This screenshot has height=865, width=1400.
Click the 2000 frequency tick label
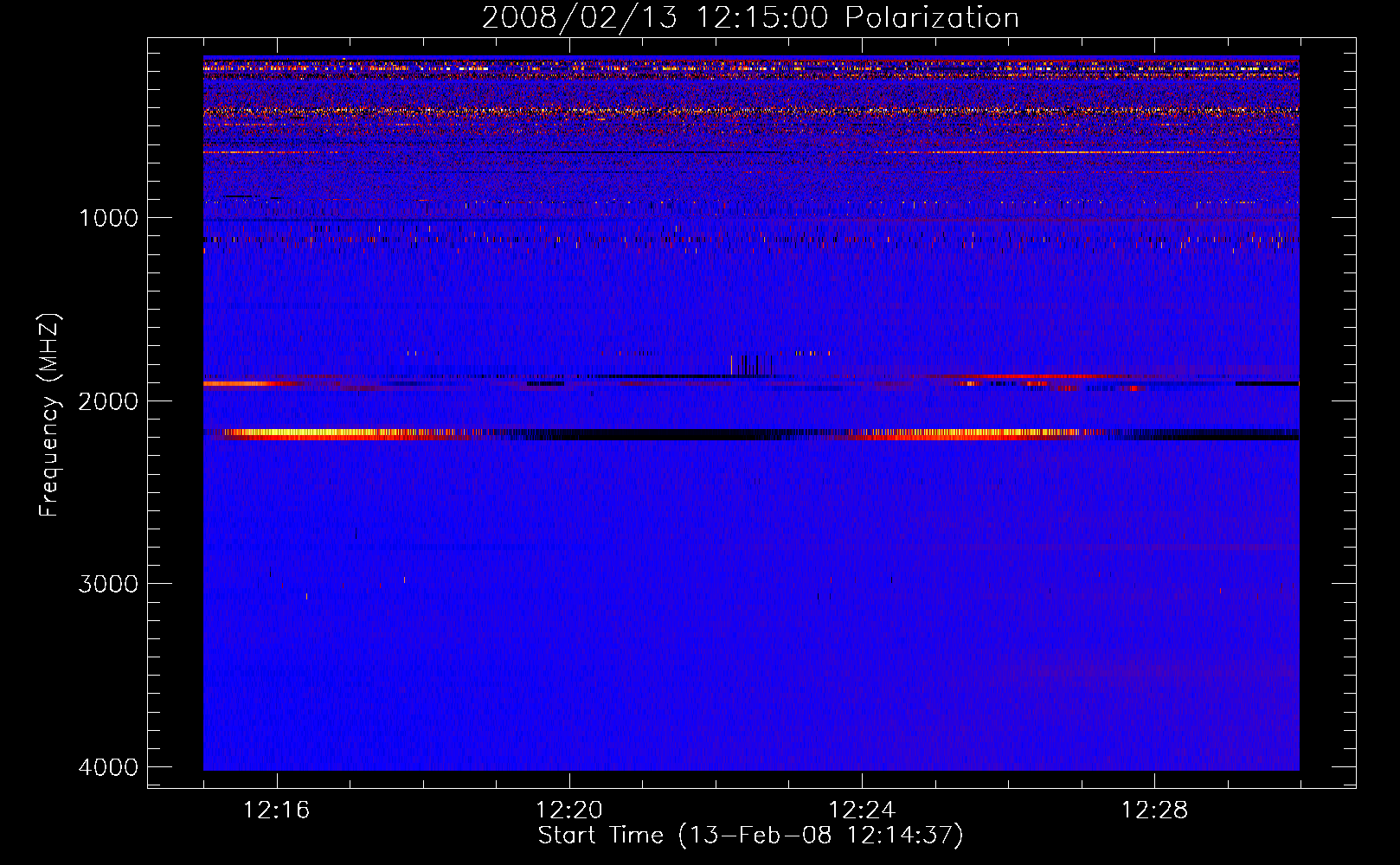(x=108, y=401)
